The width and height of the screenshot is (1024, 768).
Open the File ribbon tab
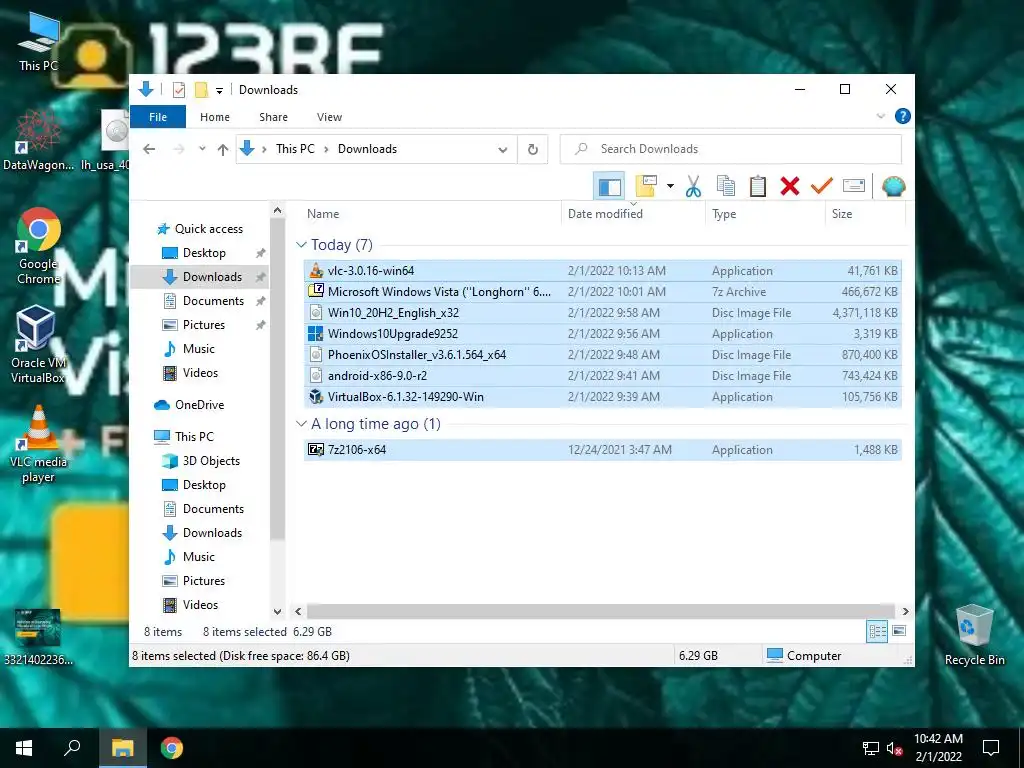[158, 117]
